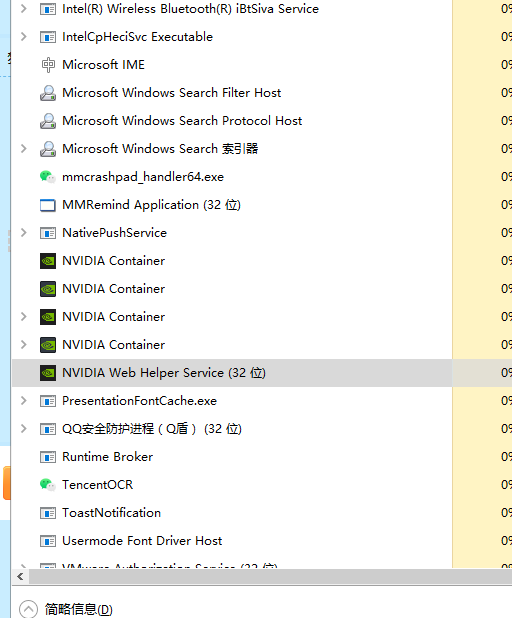Expand the IntelCpHeciSvc Executable process
The height and width of the screenshot is (618, 512).
[24, 37]
